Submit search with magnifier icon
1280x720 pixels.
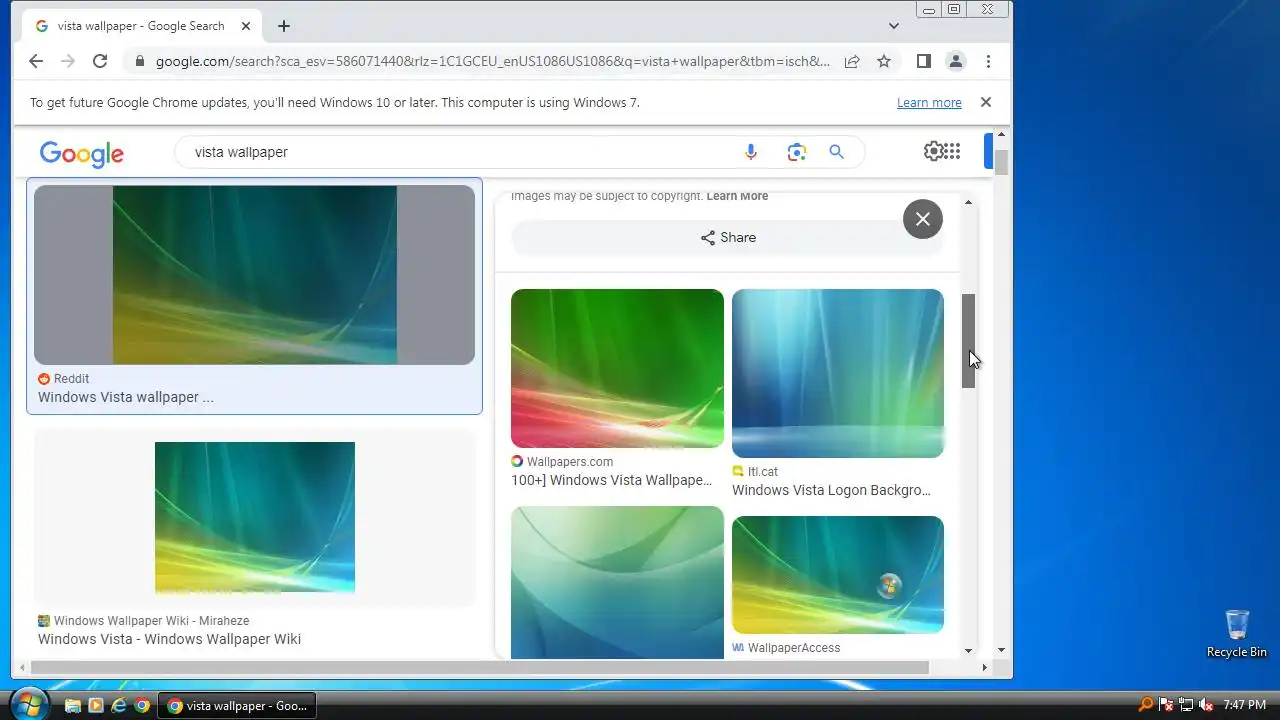pyautogui.click(x=837, y=152)
